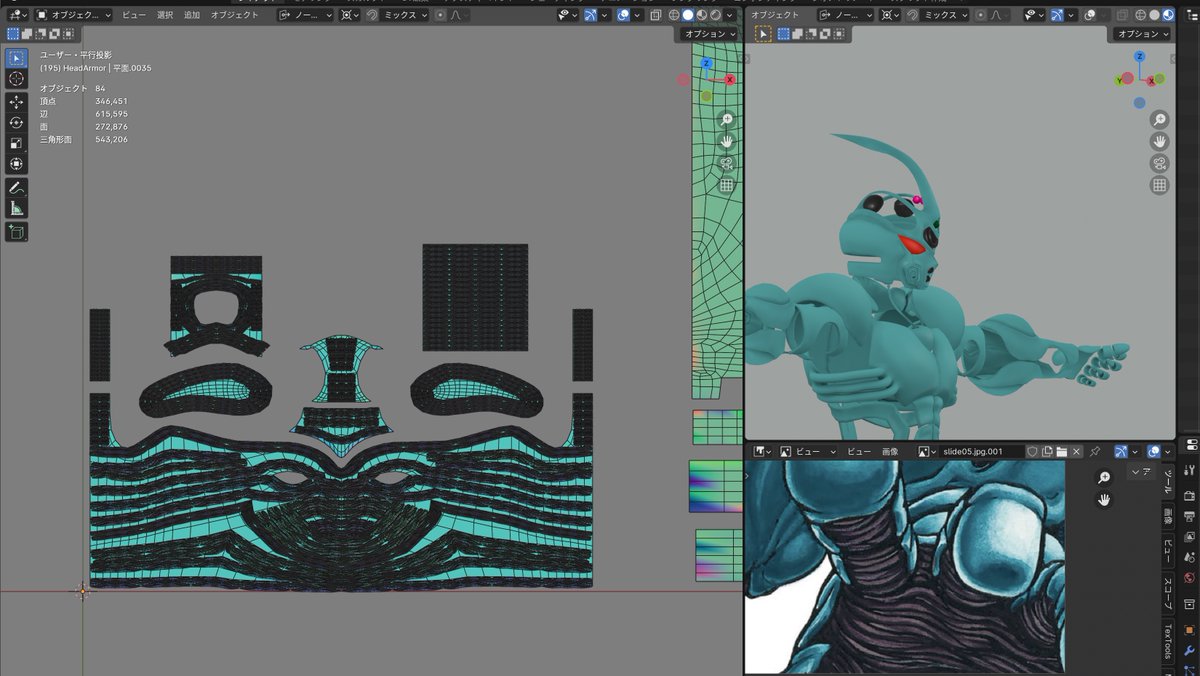Choose the Rotate tool in left toolbar
1200x676 pixels.
(x=17, y=122)
